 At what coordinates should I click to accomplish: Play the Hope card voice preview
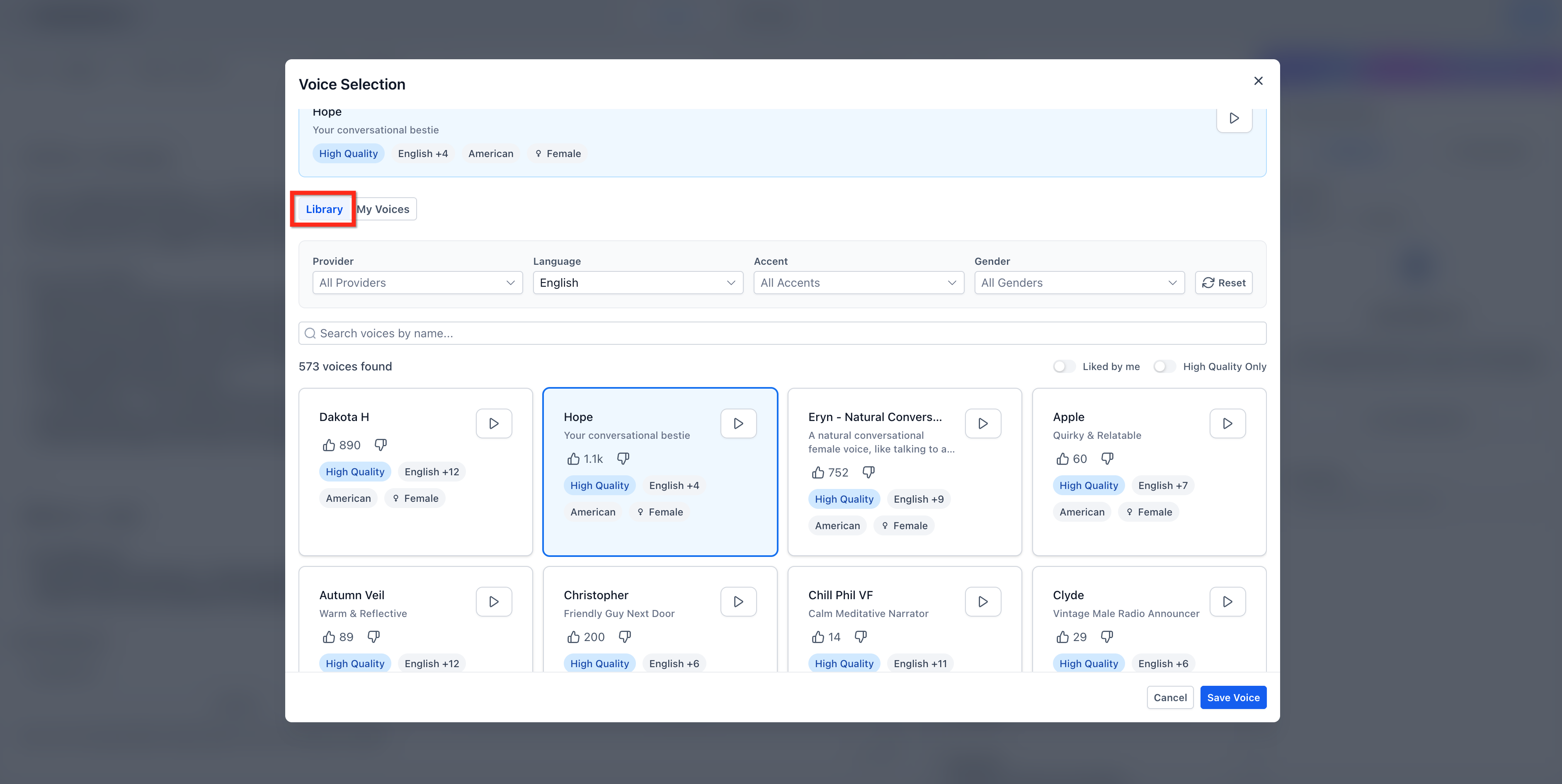coord(738,423)
